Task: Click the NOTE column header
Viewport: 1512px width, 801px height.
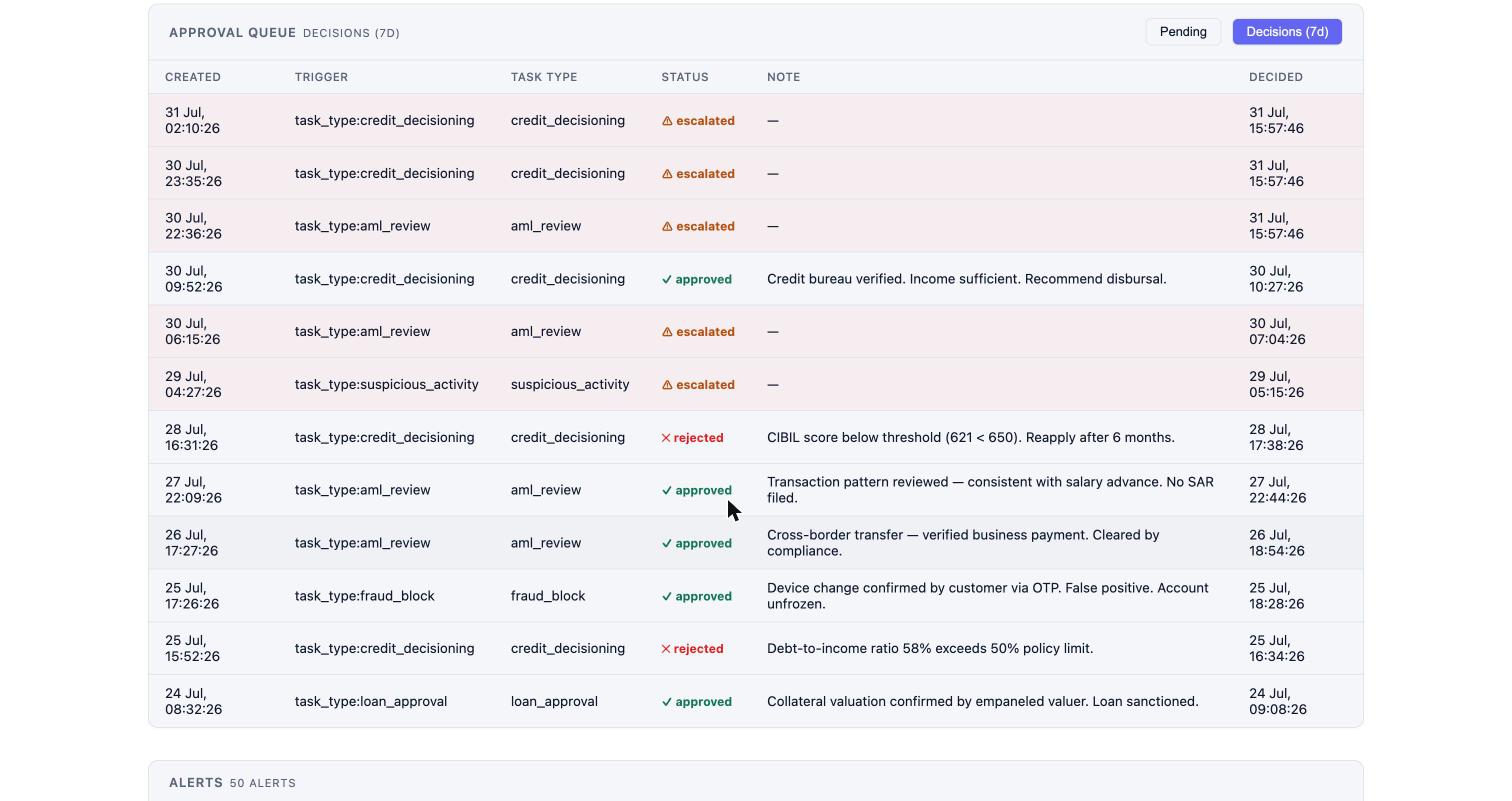Action: pos(783,77)
